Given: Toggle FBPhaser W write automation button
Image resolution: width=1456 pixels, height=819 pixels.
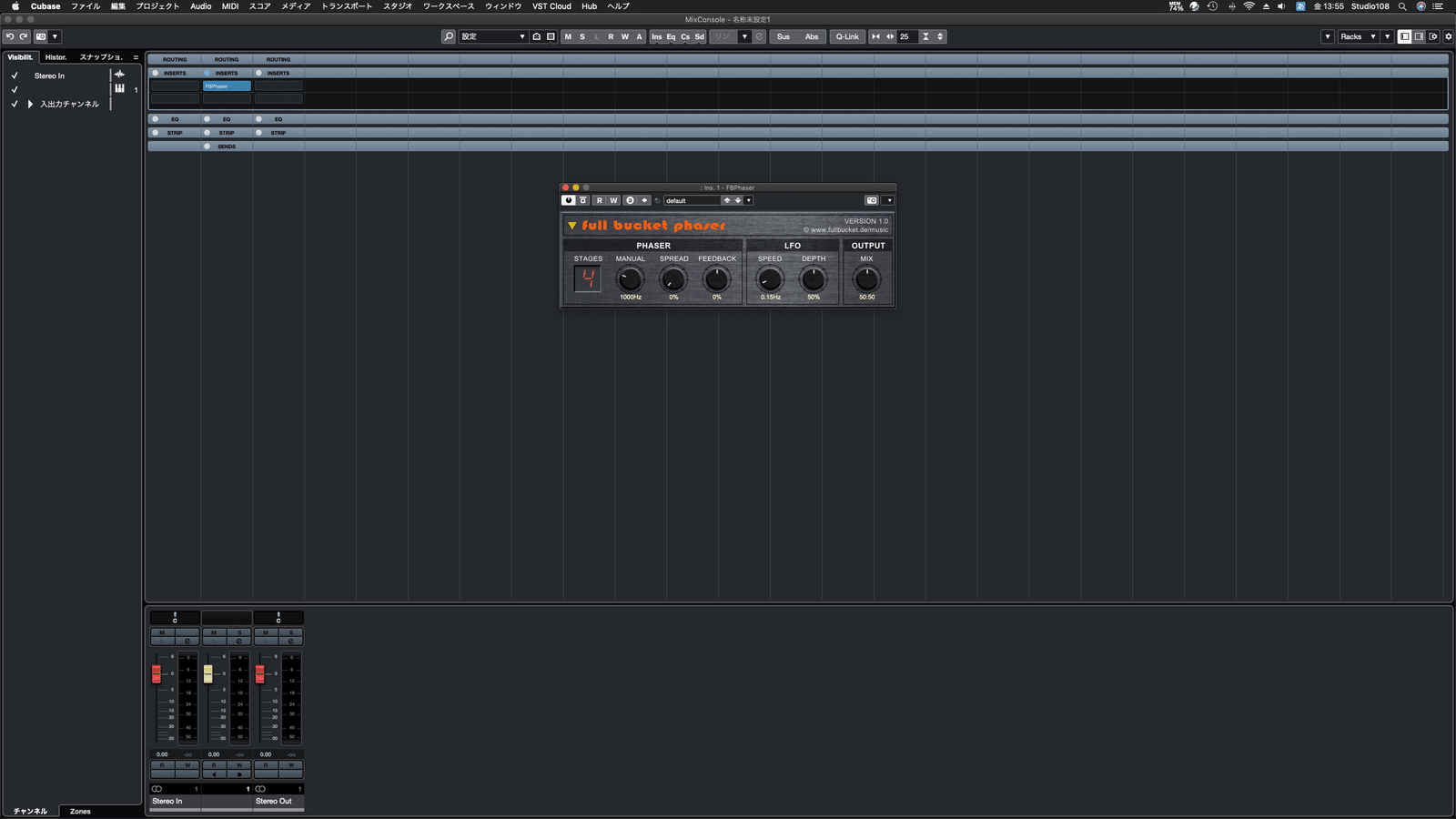Looking at the screenshot, I should 613,200.
